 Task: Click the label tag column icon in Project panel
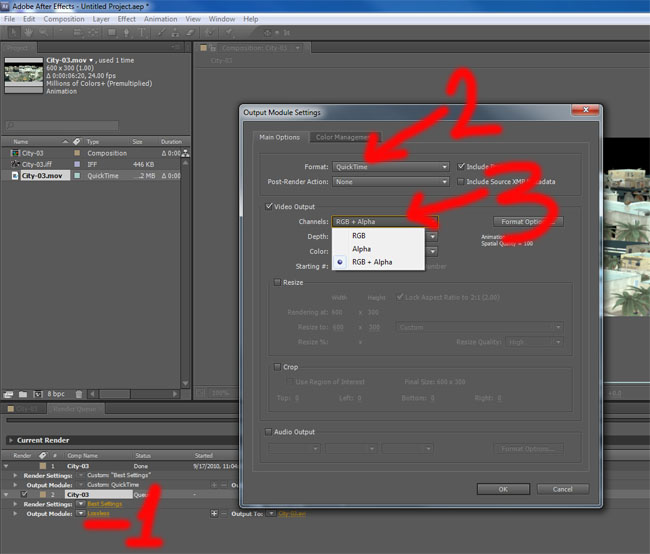[77, 141]
